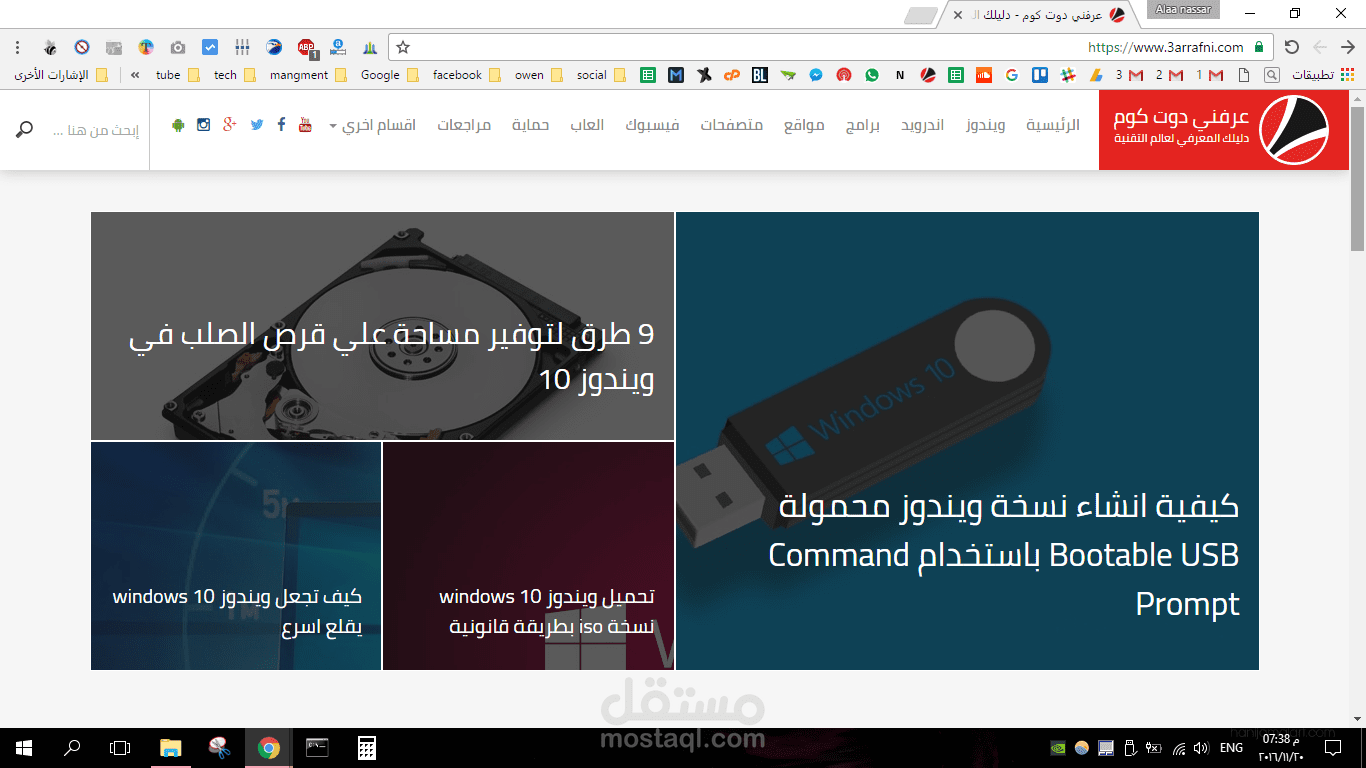Click the search magnifier icon in the site header

pyautogui.click(x=25, y=129)
